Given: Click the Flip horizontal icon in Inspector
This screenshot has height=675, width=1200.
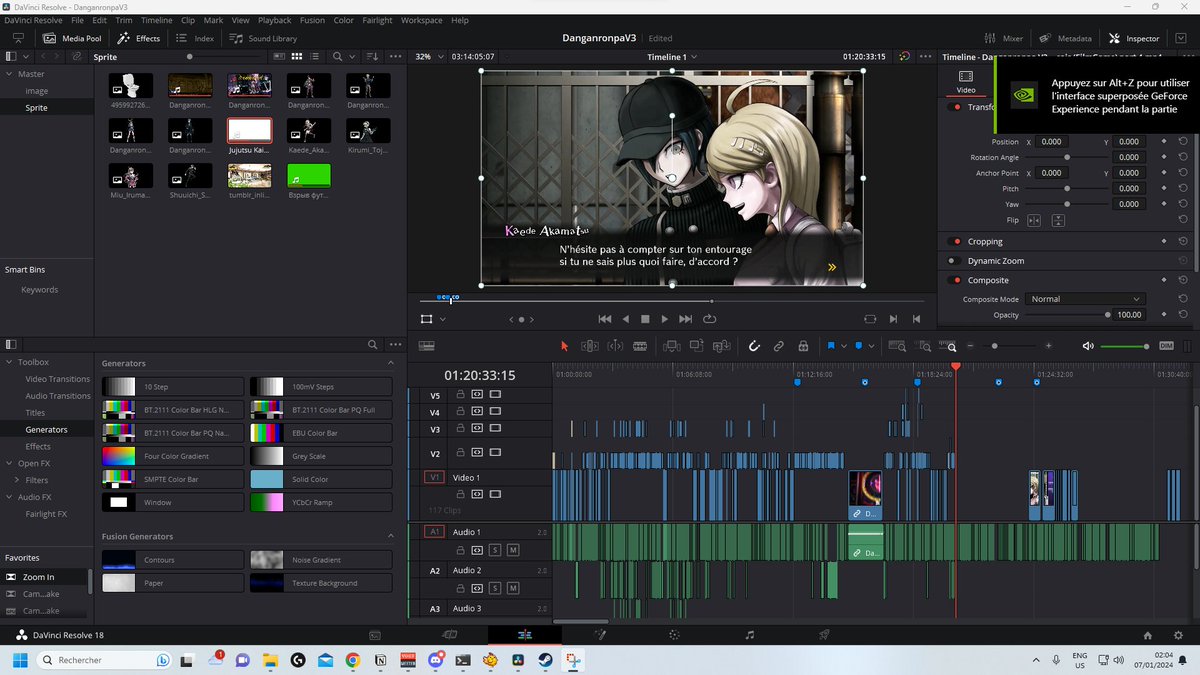Looking at the screenshot, I should [1034, 220].
